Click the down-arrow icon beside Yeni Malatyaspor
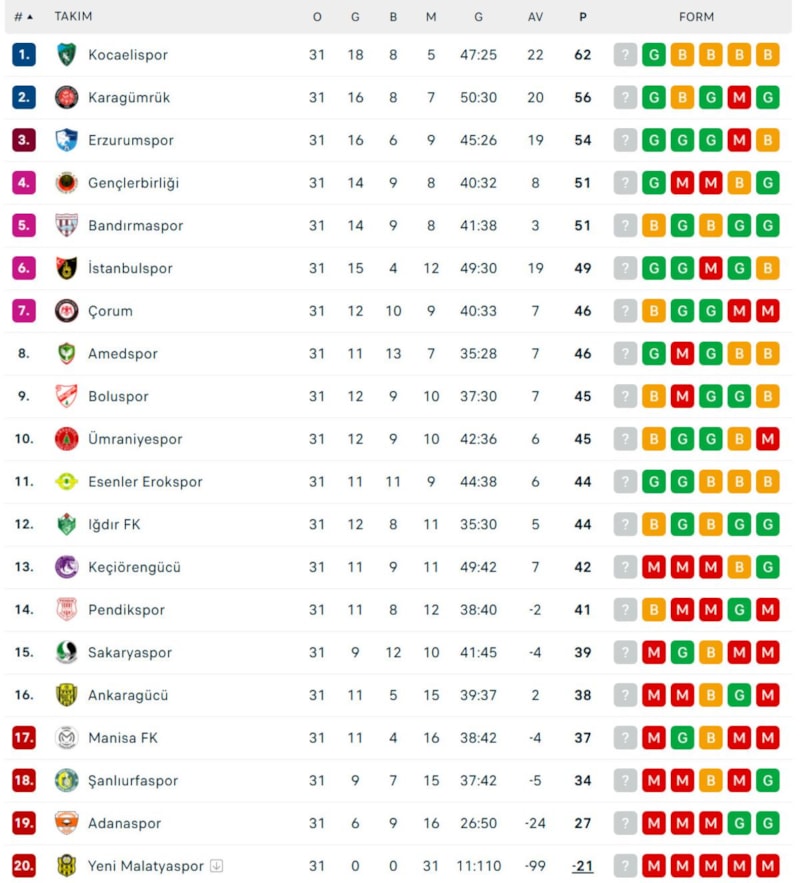This screenshot has width=800, height=883. (x=217, y=866)
